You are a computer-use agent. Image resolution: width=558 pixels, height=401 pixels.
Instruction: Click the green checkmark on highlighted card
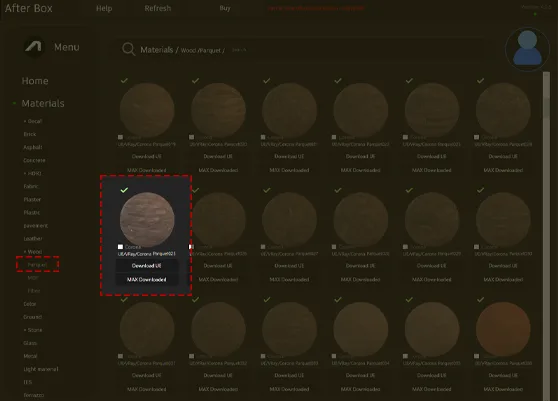click(x=124, y=190)
